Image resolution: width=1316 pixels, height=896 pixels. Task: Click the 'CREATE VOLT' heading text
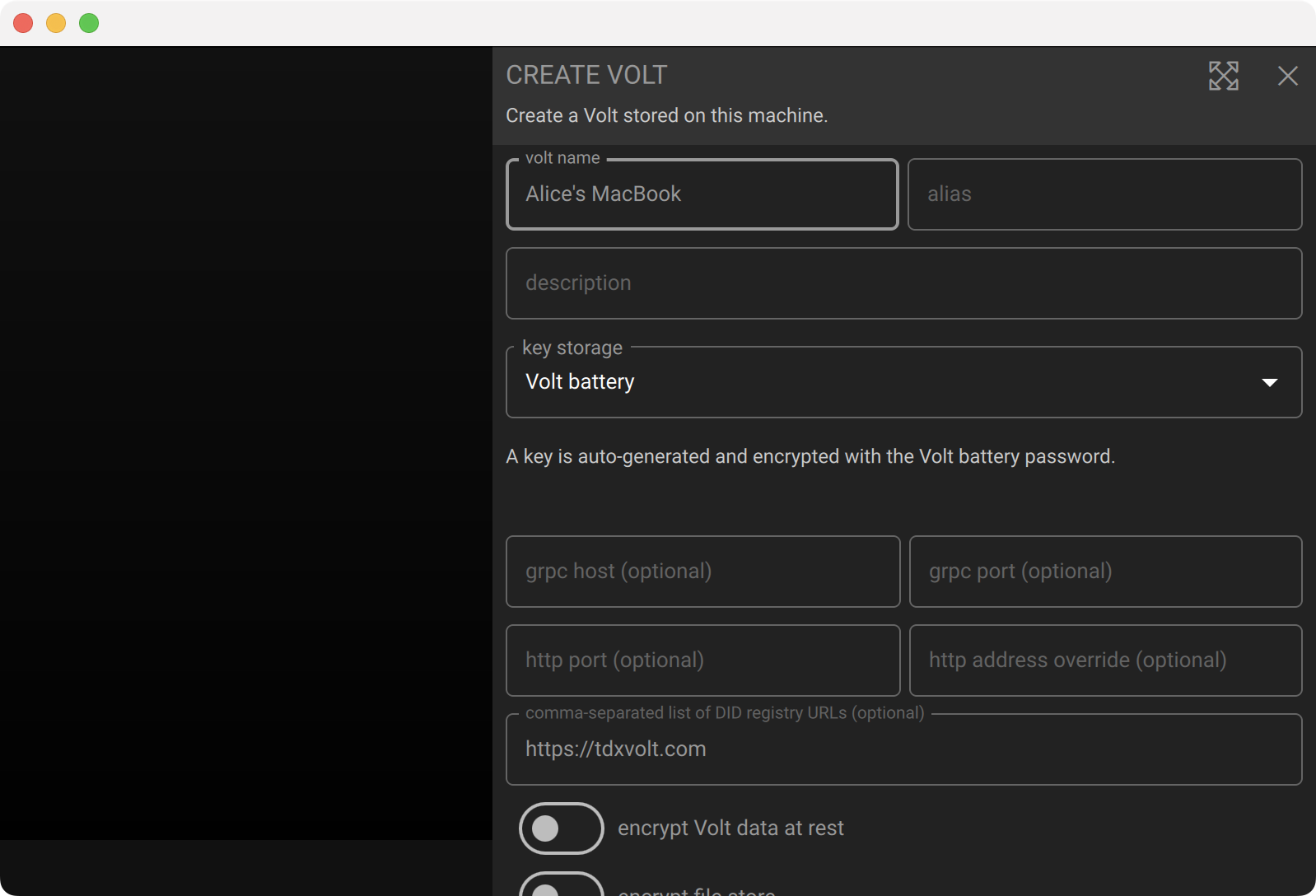point(586,75)
